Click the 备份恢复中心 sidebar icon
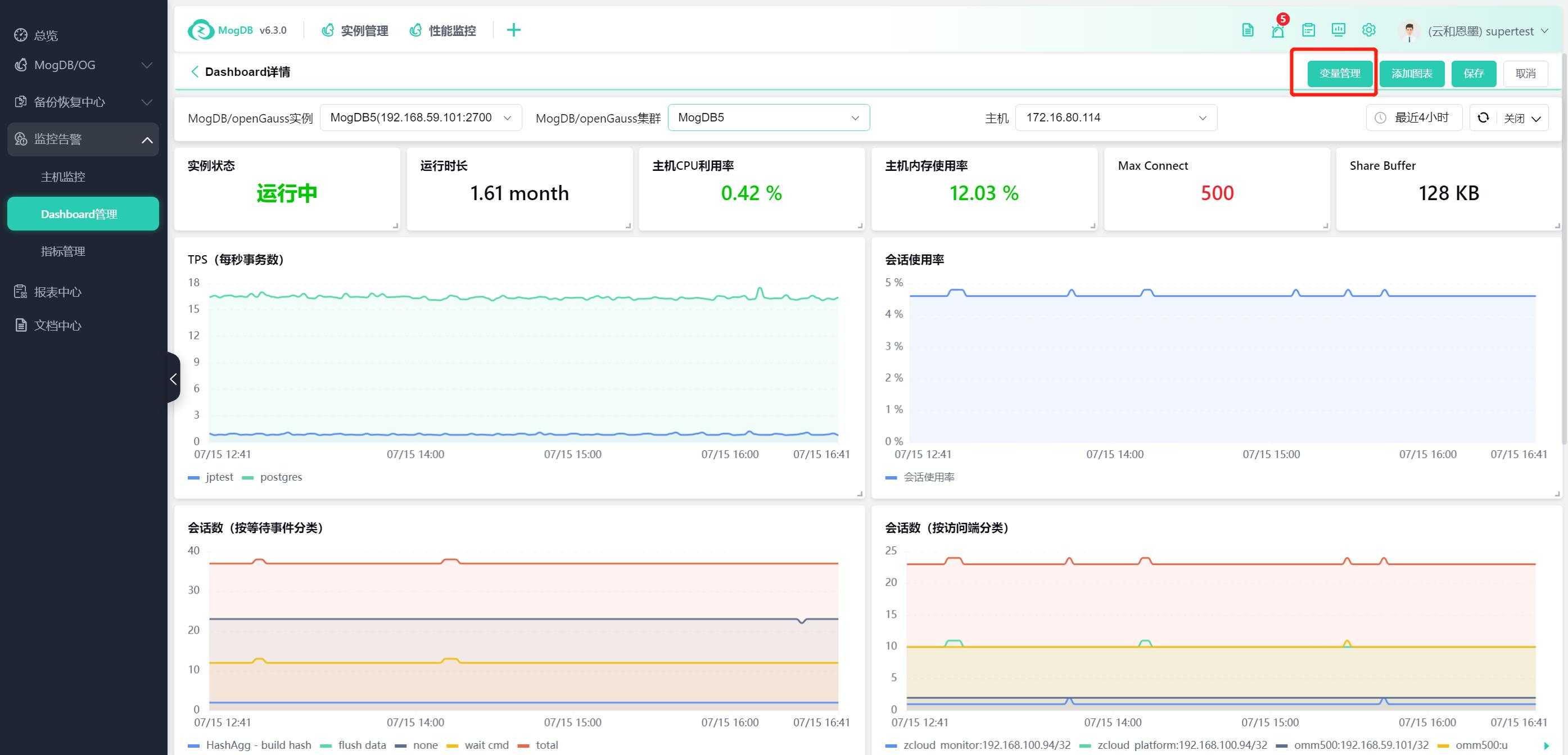Screen dimensions: 1568x755 pyautogui.click(x=21, y=102)
